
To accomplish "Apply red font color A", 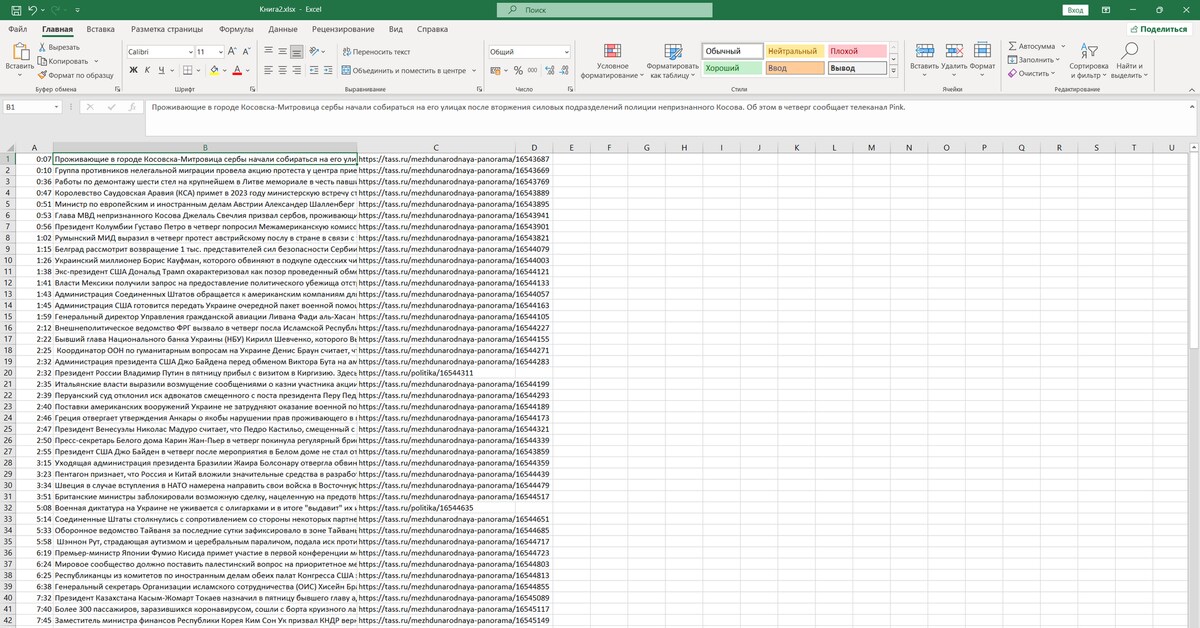I will pyautogui.click(x=237, y=70).
